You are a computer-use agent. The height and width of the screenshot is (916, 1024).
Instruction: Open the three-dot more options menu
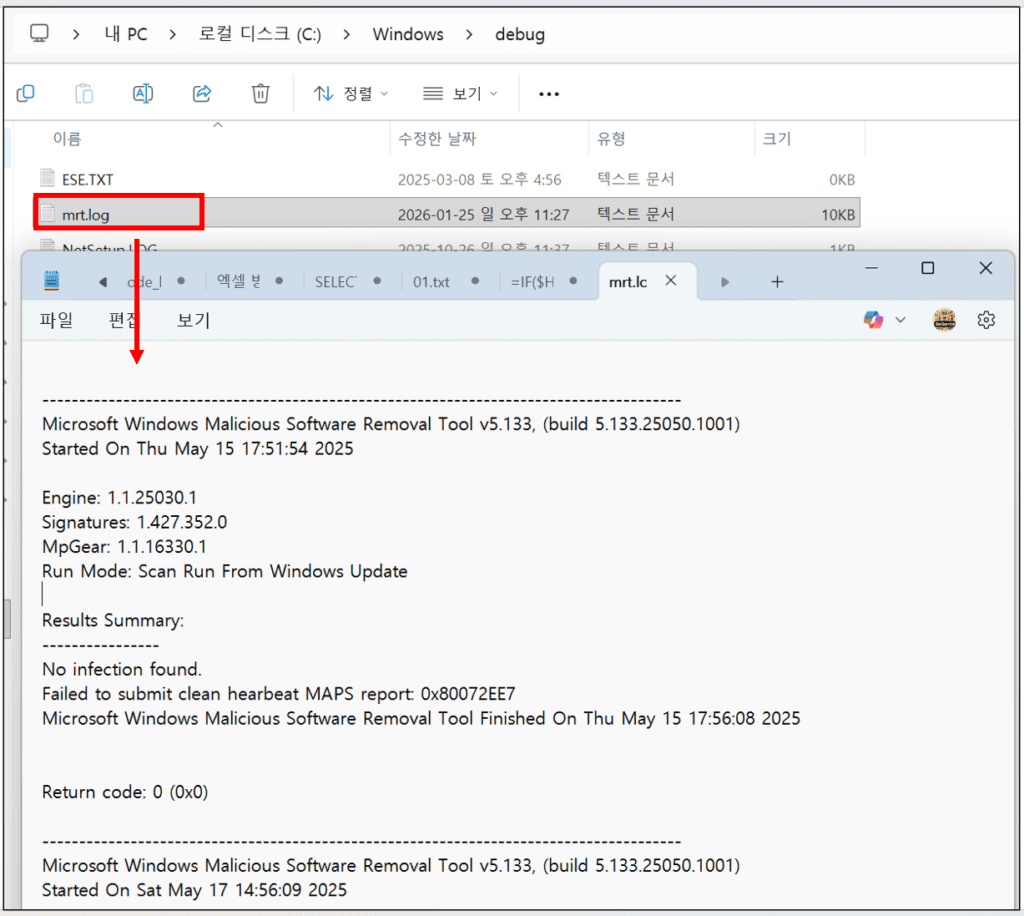(x=549, y=94)
